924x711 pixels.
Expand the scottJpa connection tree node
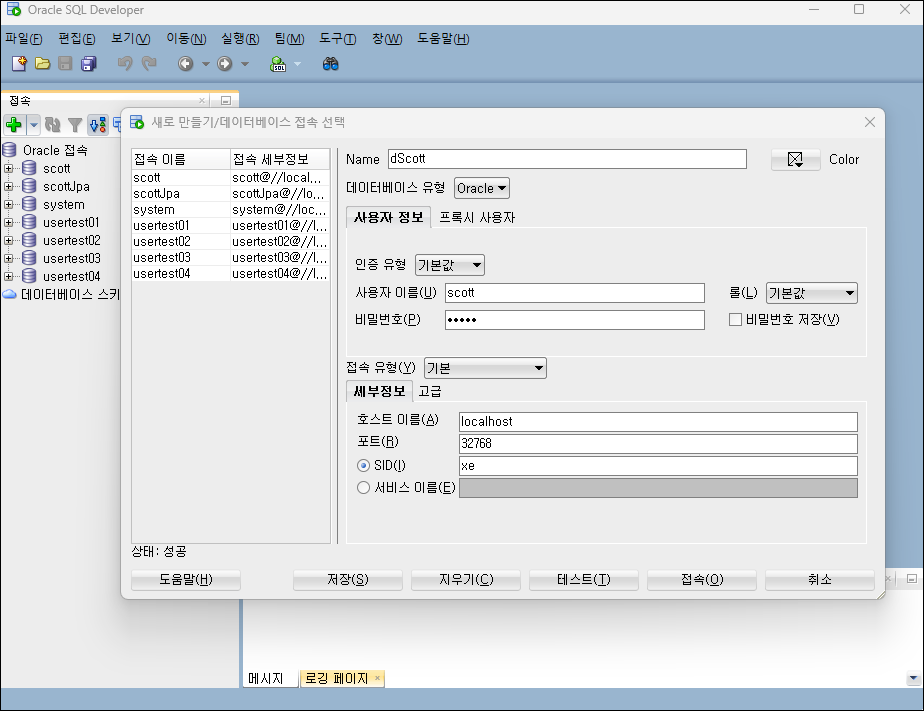coord(8,186)
